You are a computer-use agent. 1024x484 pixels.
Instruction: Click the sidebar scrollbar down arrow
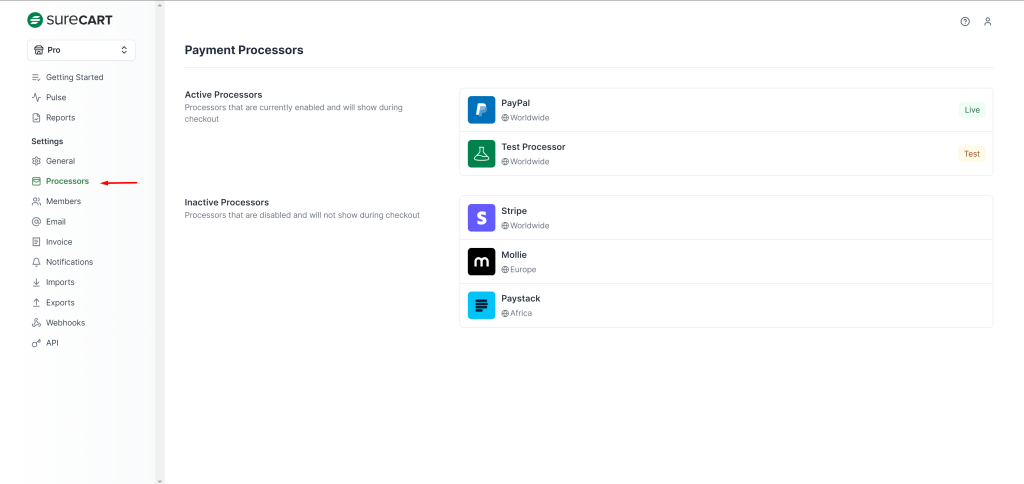coord(159,479)
